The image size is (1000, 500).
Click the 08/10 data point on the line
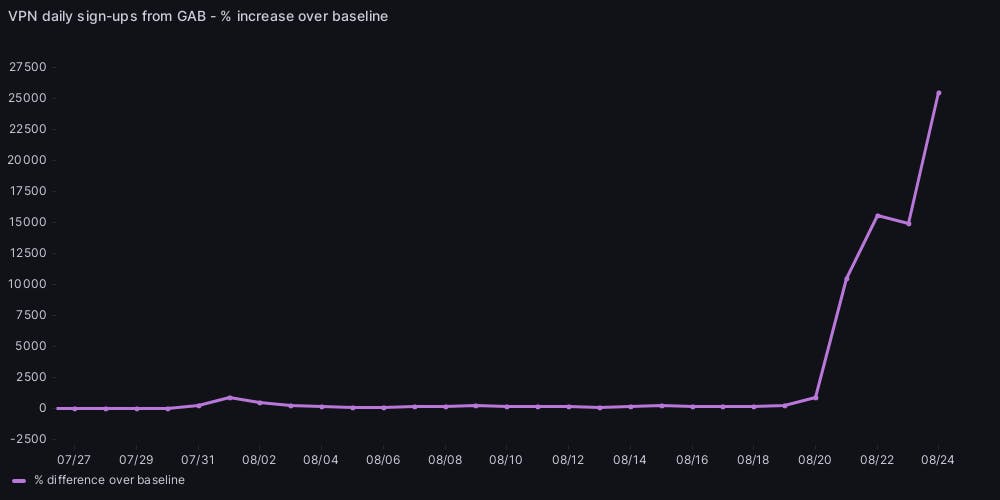point(507,406)
